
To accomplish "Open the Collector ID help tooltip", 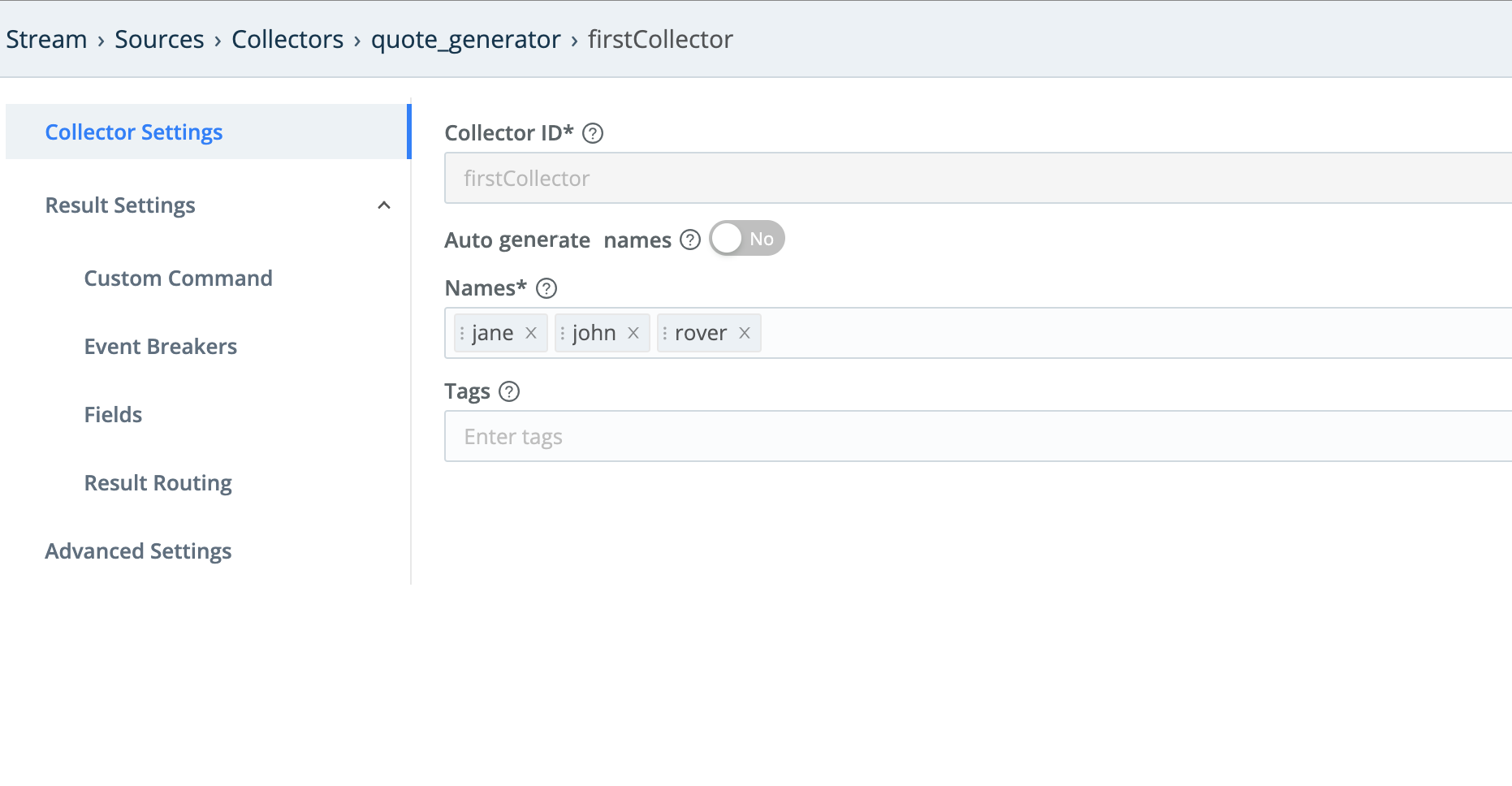I will [593, 133].
